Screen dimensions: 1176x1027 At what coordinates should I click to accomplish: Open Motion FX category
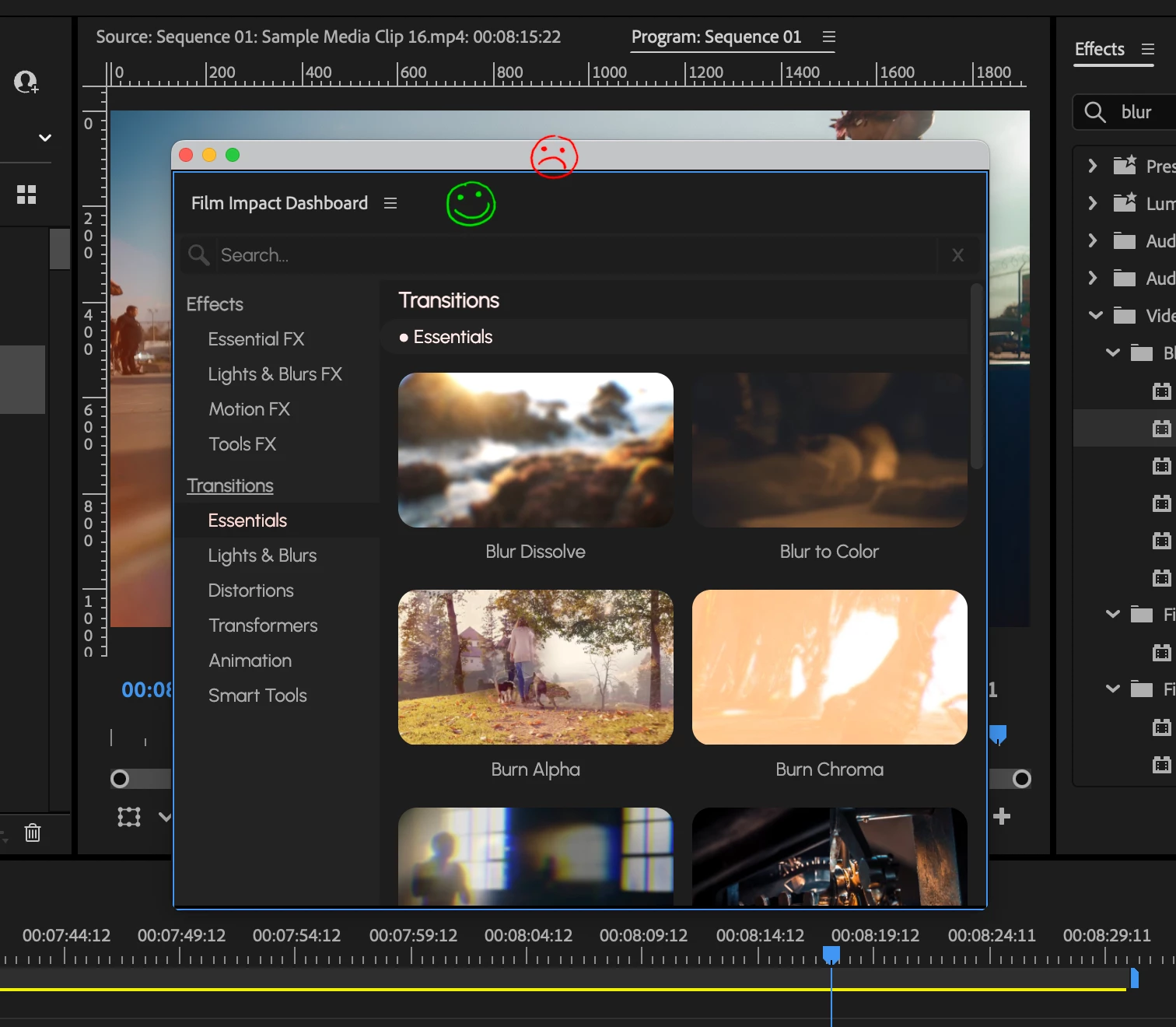[249, 409]
